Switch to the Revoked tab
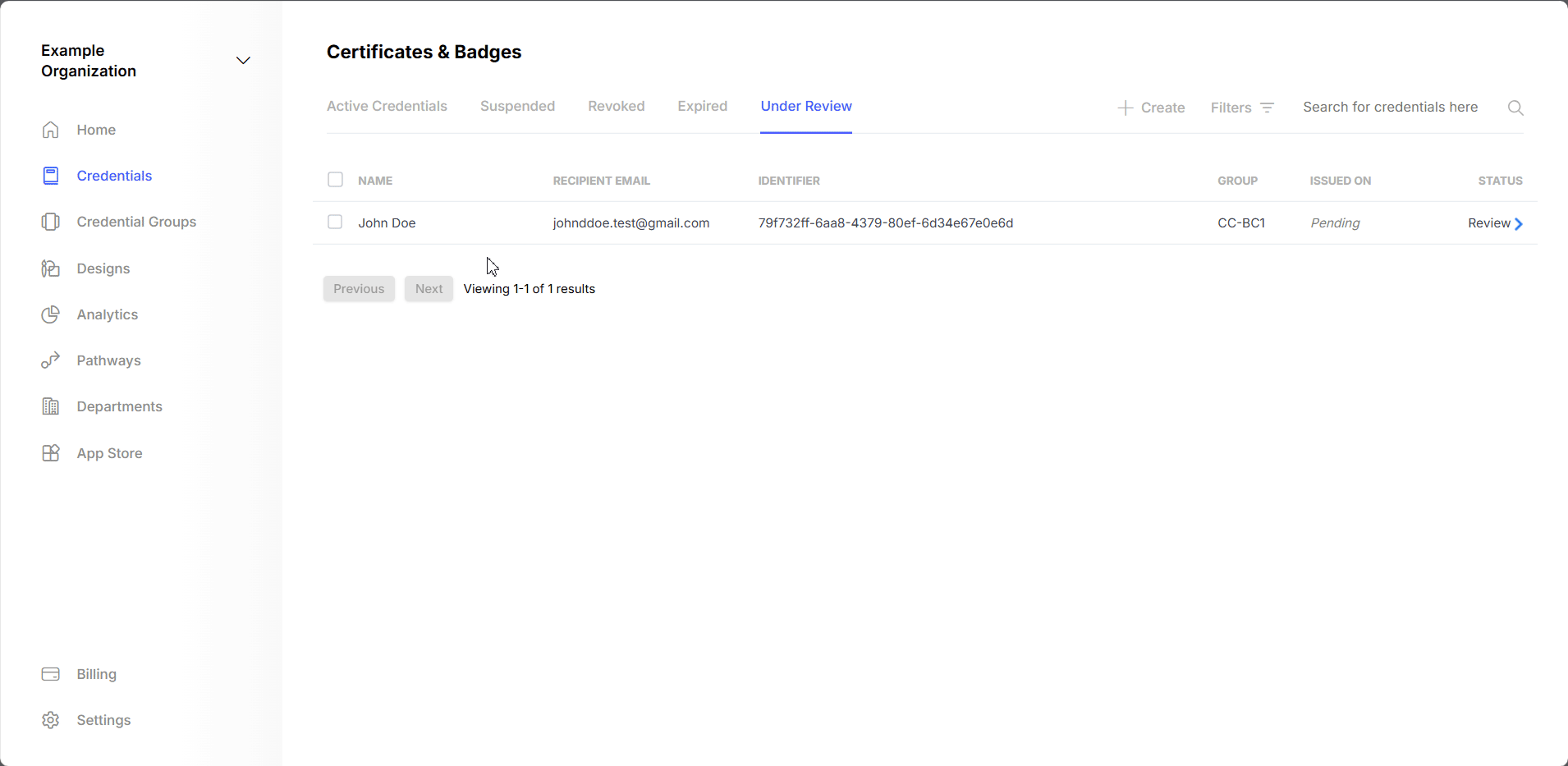The image size is (1568, 766). click(615, 106)
